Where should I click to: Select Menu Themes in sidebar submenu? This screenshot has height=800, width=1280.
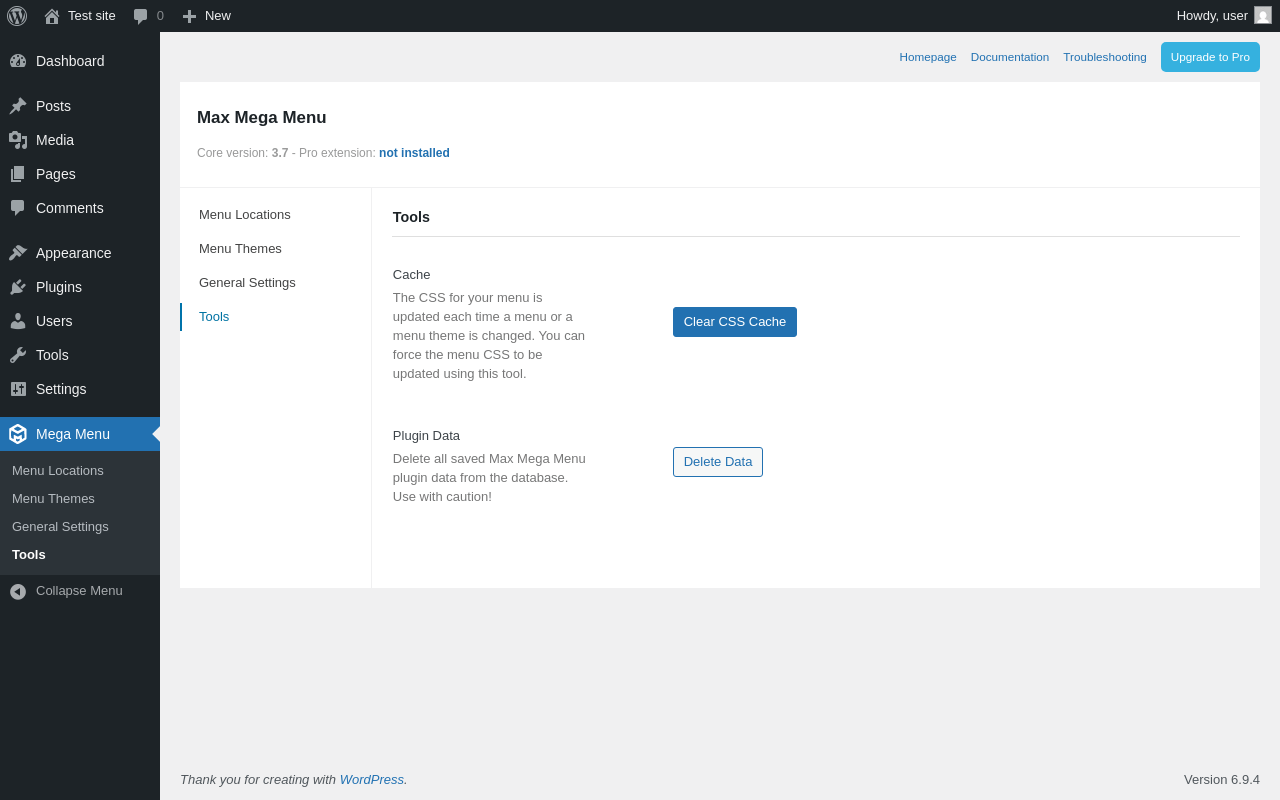pos(53,499)
